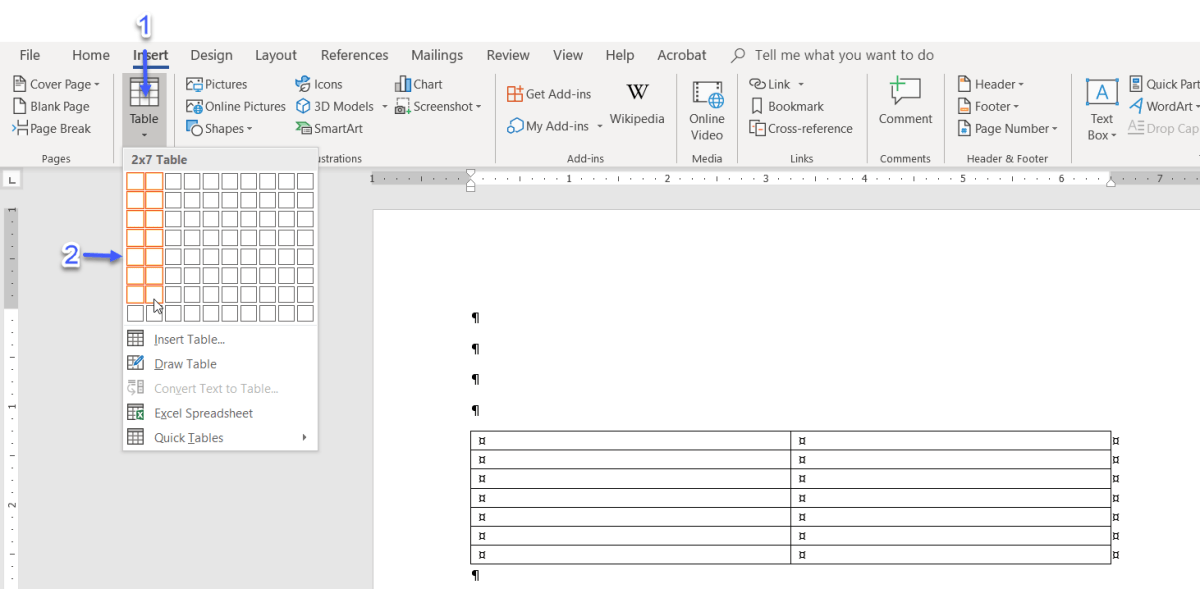
Task: Switch to the Mailings tab
Action: tap(437, 55)
